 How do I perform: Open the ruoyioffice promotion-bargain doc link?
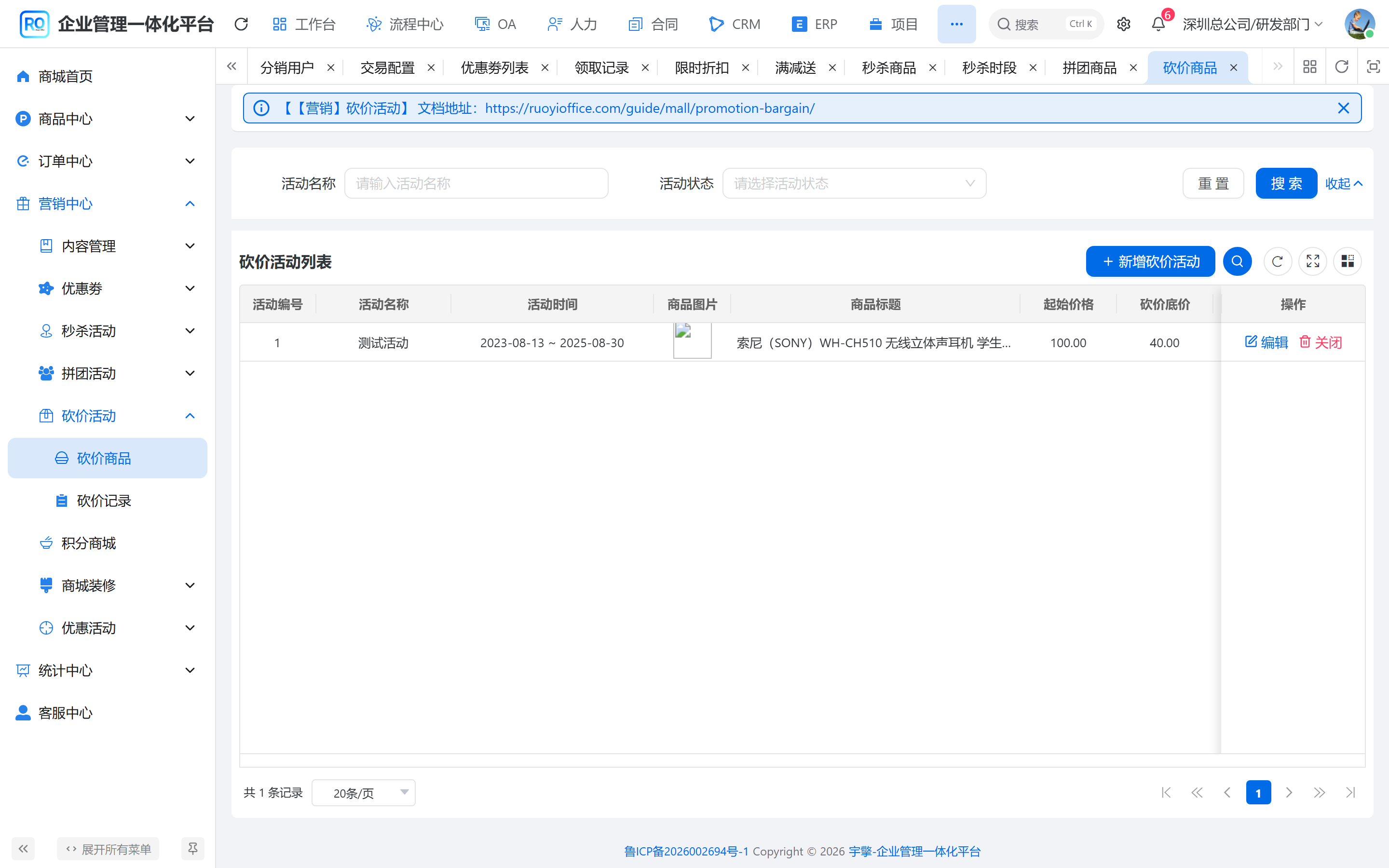tap(650, 108)
